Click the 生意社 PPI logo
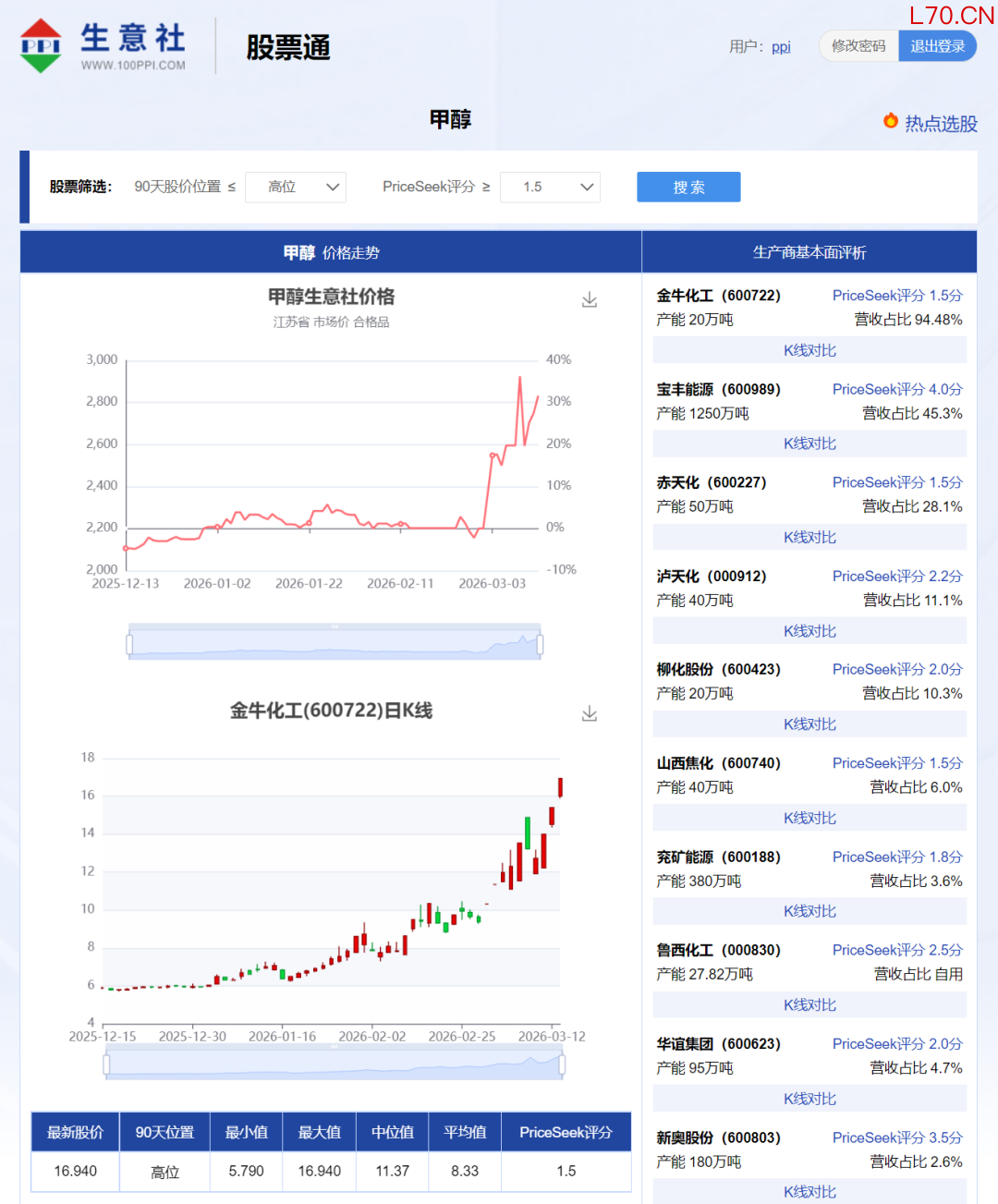The height and width of the screenshot is (1204, 998). tap(103, 46)
